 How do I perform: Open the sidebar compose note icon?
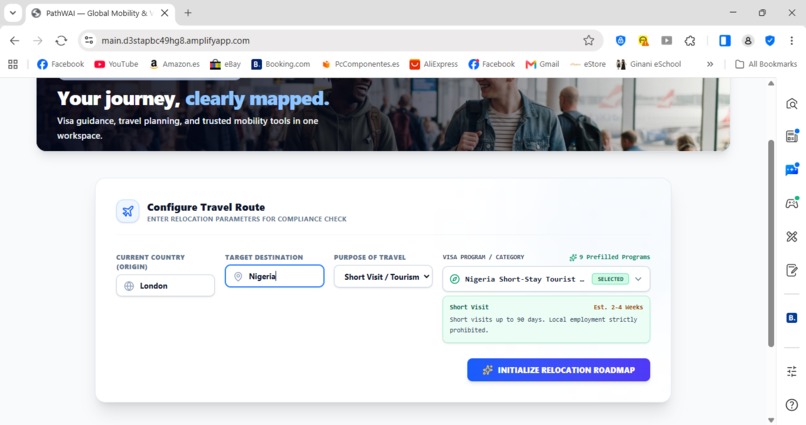coord(792,270)
